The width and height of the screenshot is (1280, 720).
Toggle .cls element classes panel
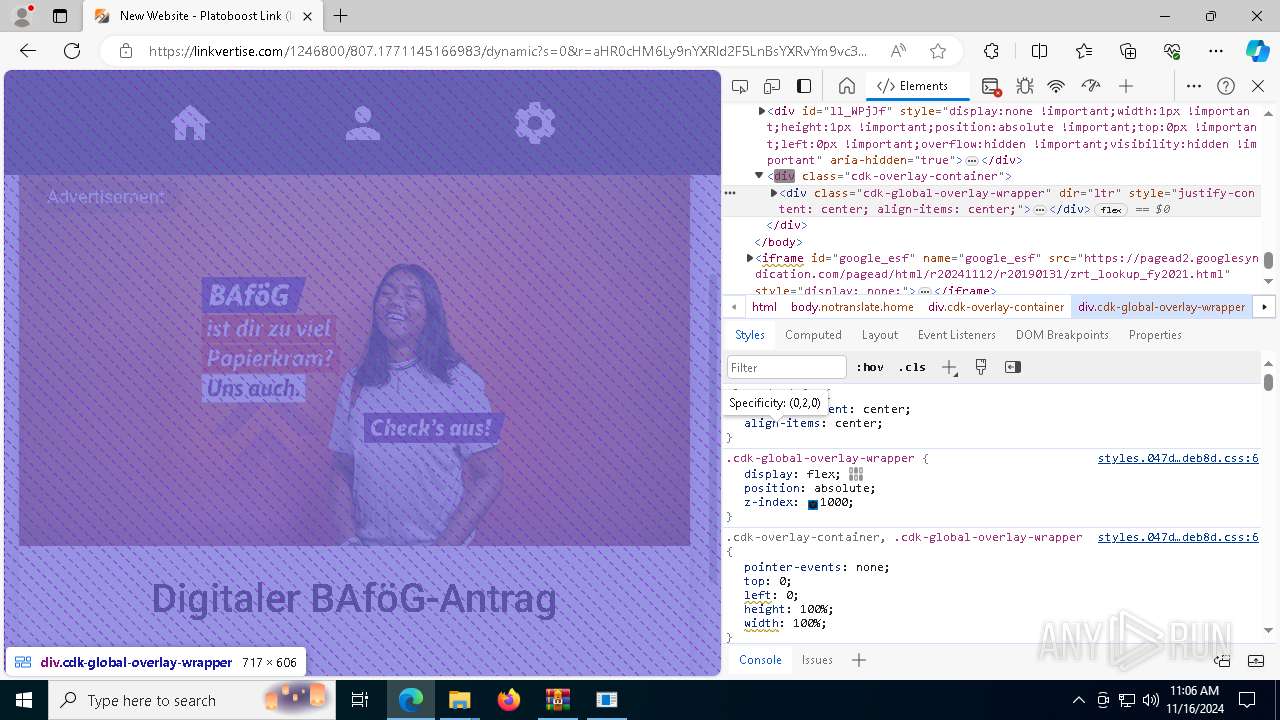[x=912, y=367]
